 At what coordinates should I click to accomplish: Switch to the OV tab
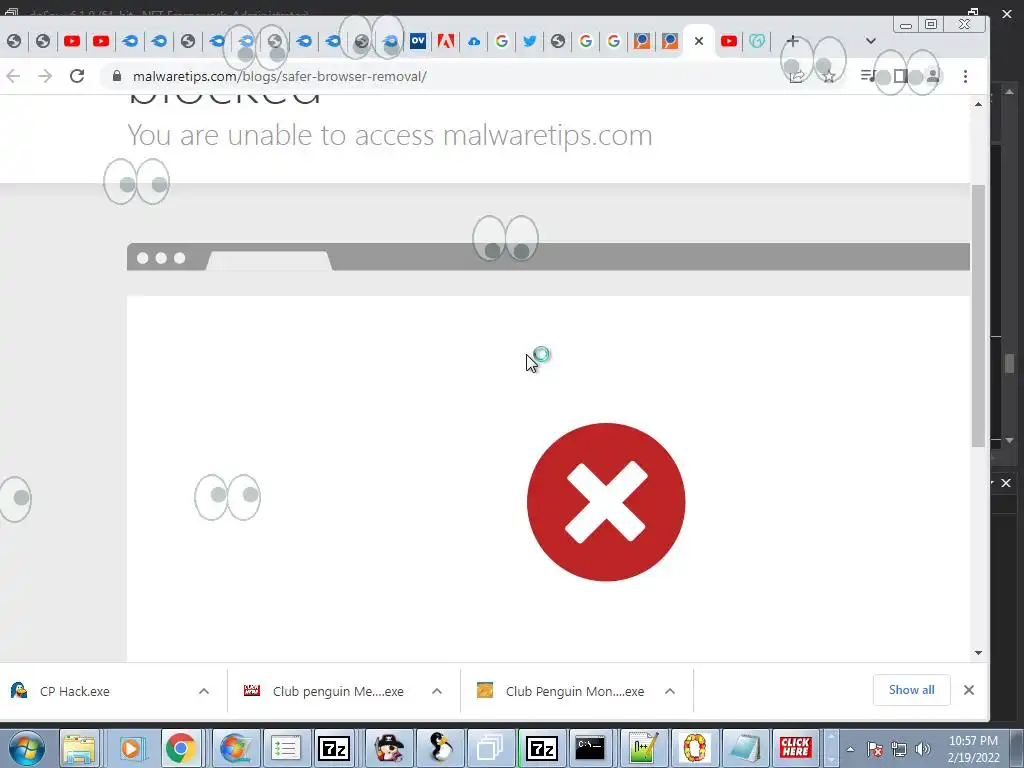click(x=418, y=41)
